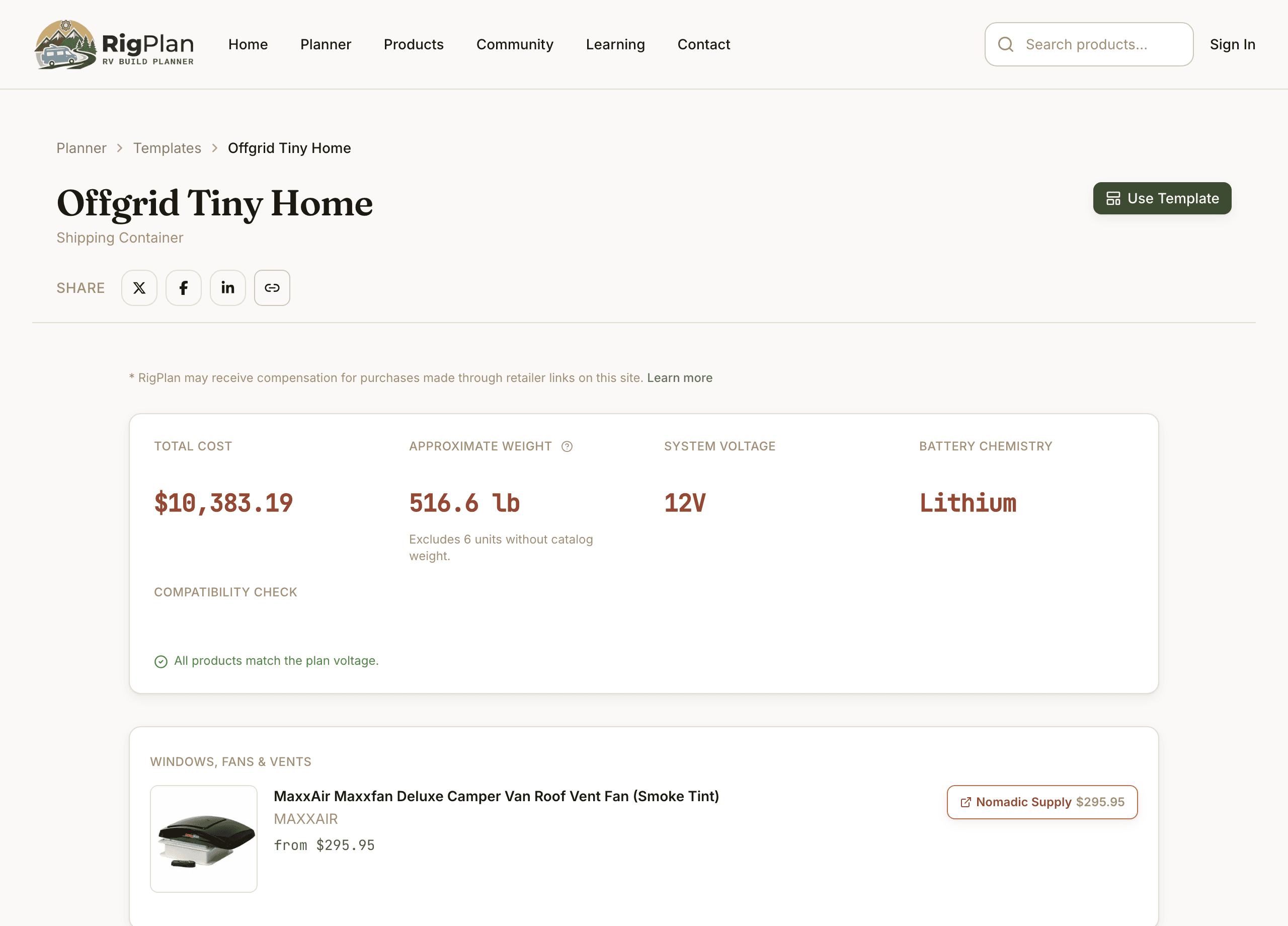
Task: Click the search magnifier icon
Action: coord(1006,44)
